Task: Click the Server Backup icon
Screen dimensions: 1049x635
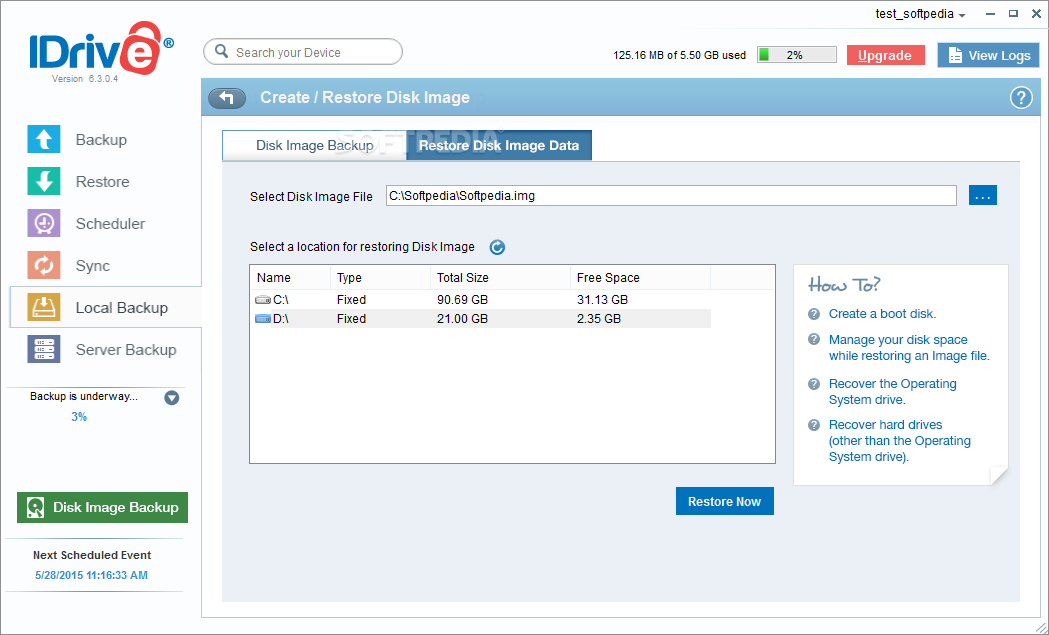Action: (43, 349)
